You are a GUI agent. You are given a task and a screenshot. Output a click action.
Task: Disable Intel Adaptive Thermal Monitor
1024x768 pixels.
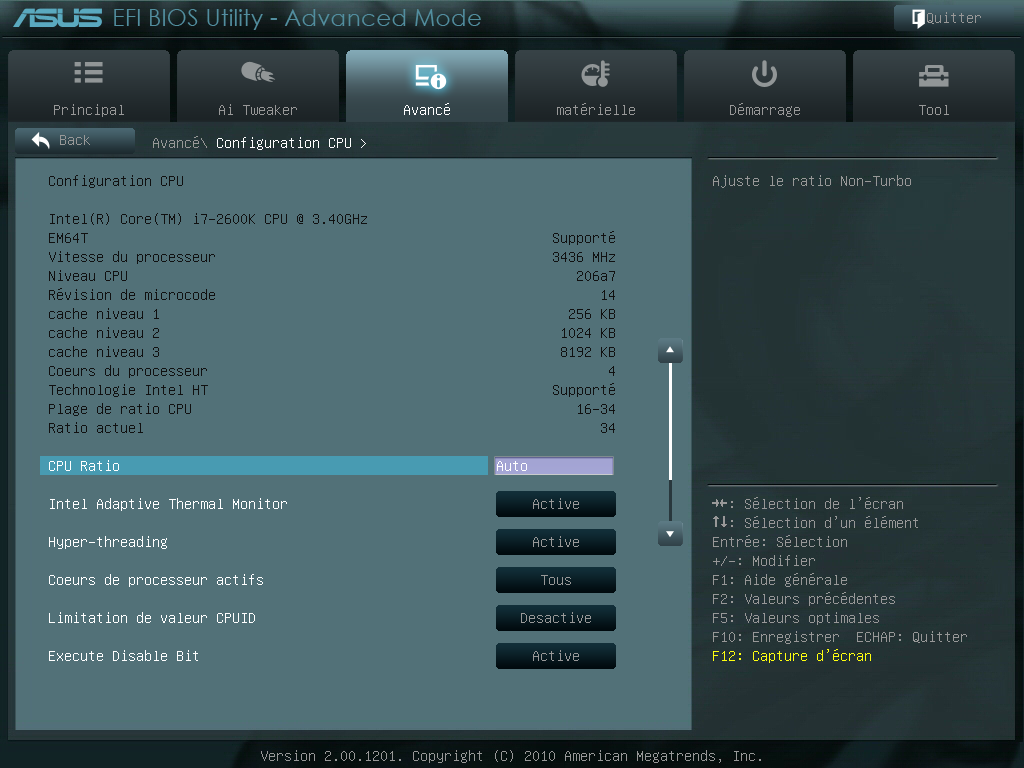click(x=555, y=504)
